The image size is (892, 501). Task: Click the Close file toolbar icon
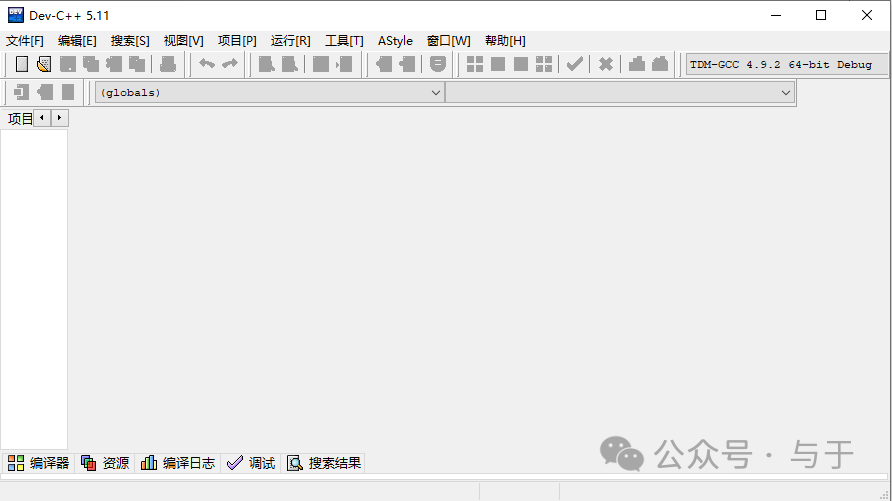point(114,64)
